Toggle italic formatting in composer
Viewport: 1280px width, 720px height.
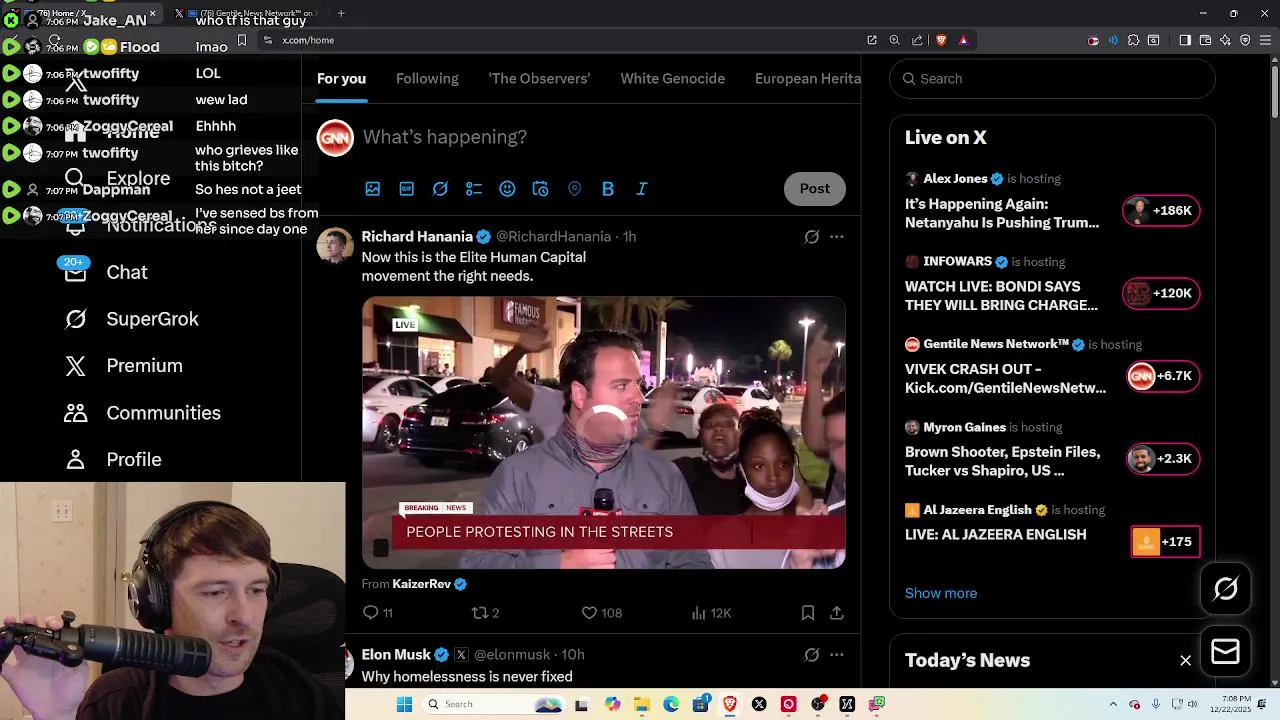pos(642,189)
